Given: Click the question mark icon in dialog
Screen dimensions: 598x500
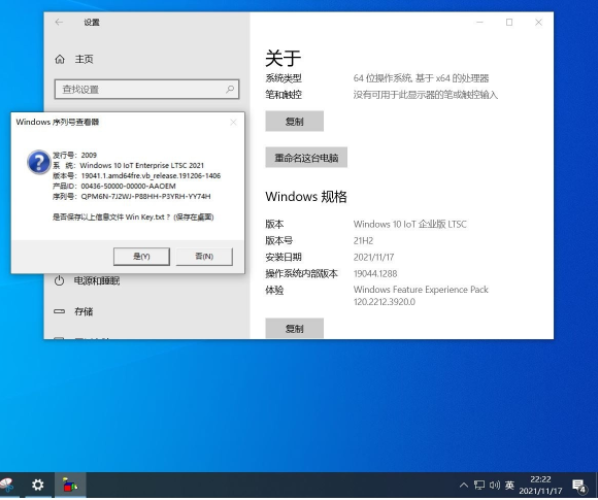Looking at the screenshot, I should coord(39,162).
